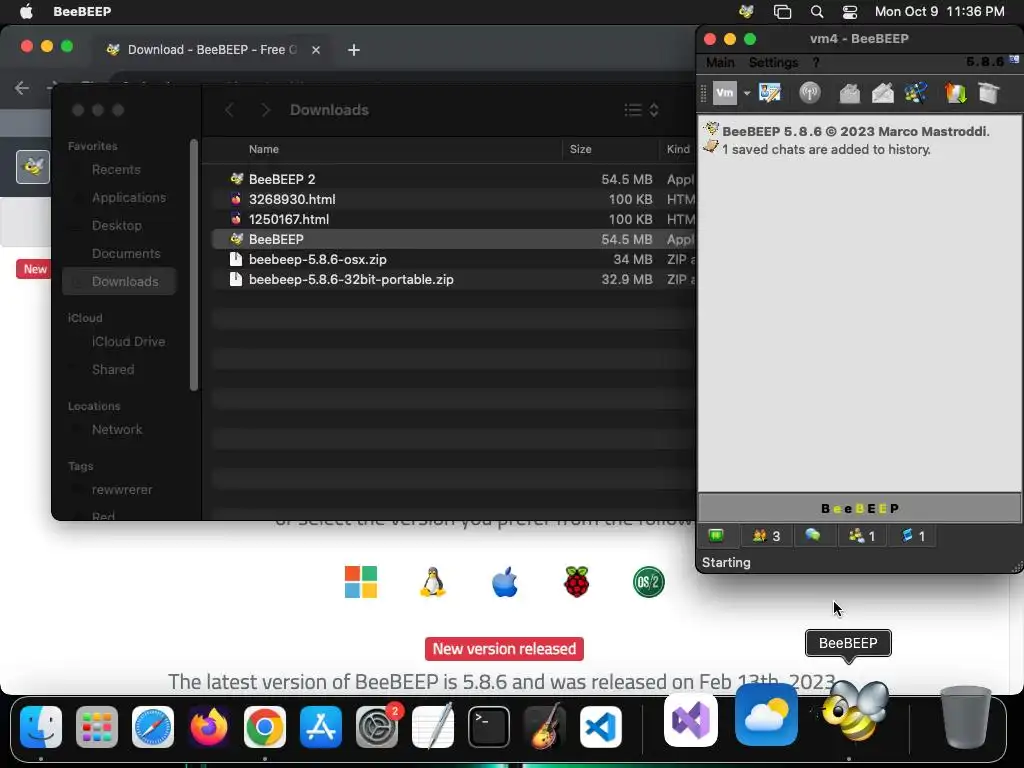1024x768 pixels.
Task: Open the edit profile icon in BeeBEEP toolbar
Action: pyautogui.click(x=770, y=93)
